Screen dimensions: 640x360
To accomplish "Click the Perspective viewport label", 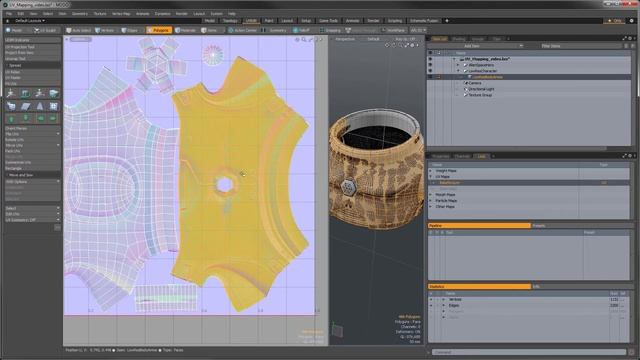I will [345, 39].
